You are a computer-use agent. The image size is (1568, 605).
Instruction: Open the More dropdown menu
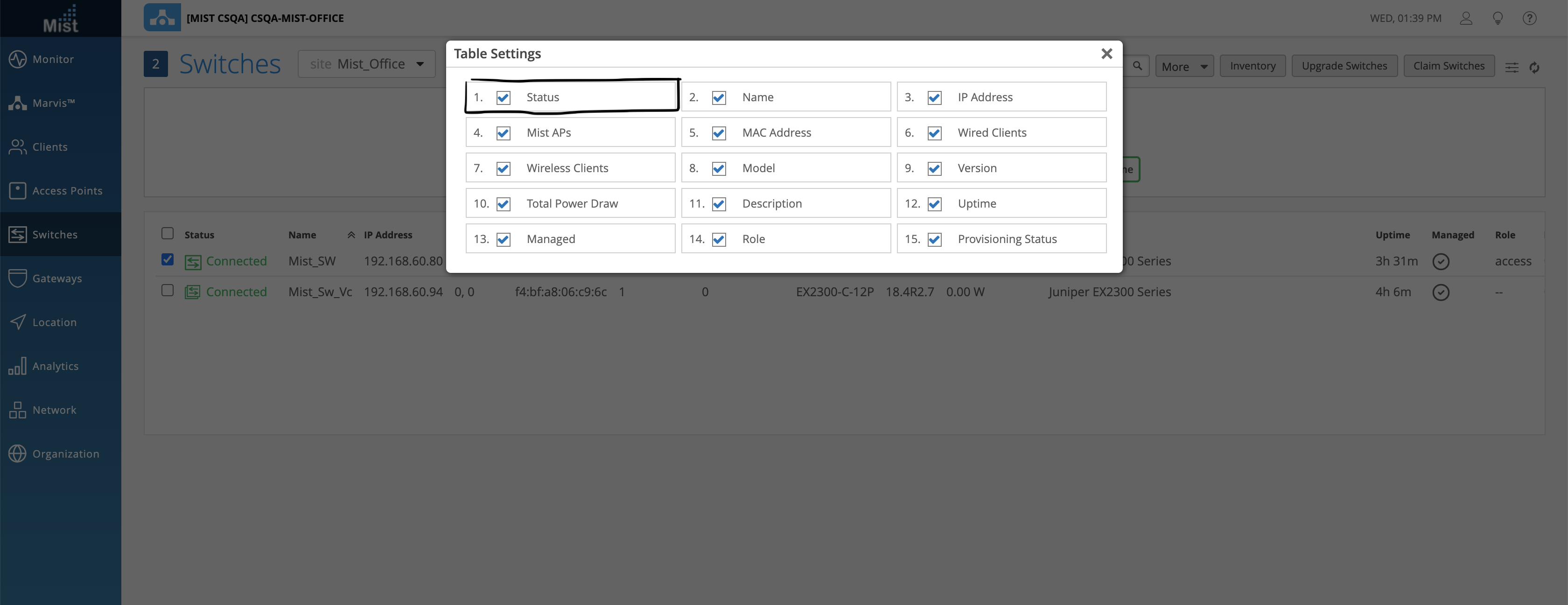[x=1184, y=66]
